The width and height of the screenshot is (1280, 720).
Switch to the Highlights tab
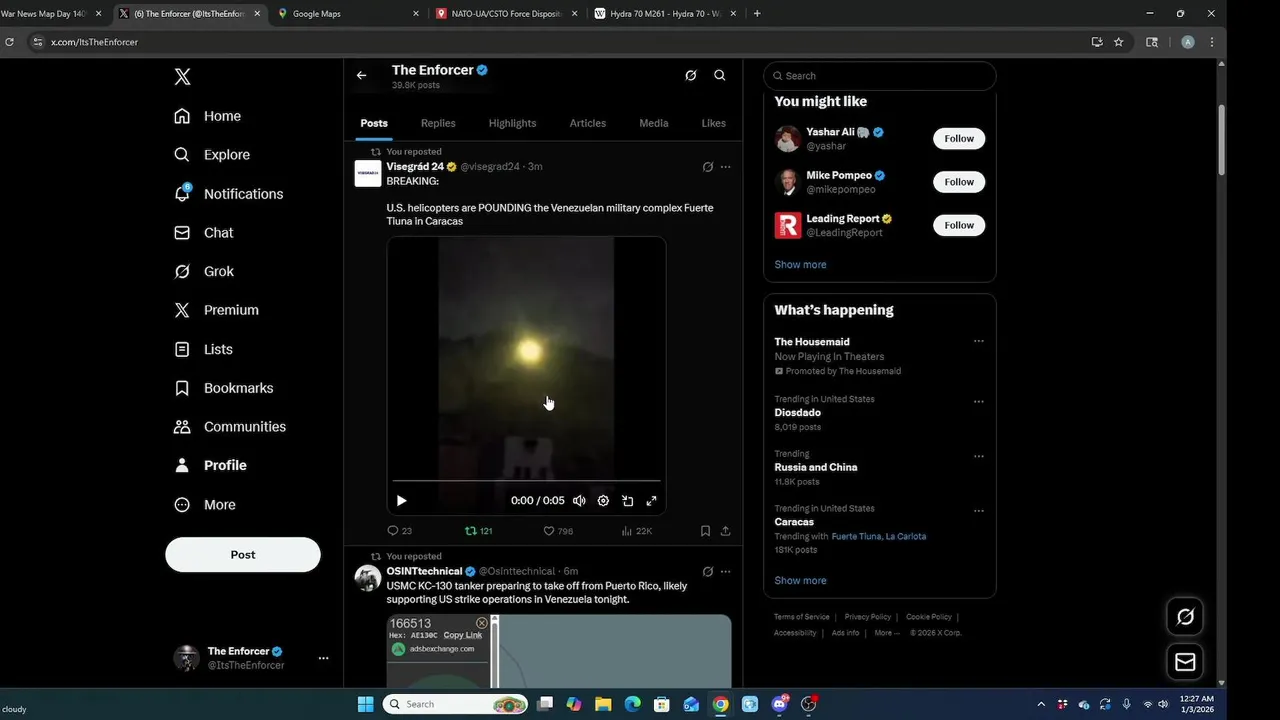click(512, 123)
